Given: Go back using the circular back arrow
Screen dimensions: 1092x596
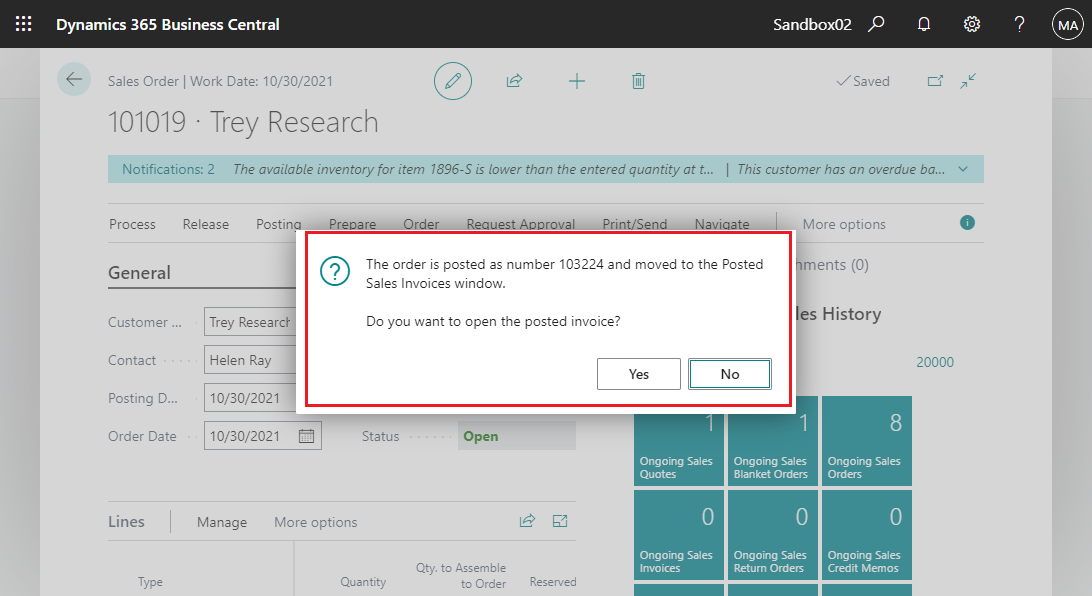Looking at the screenshot, I should pos(74,79).
